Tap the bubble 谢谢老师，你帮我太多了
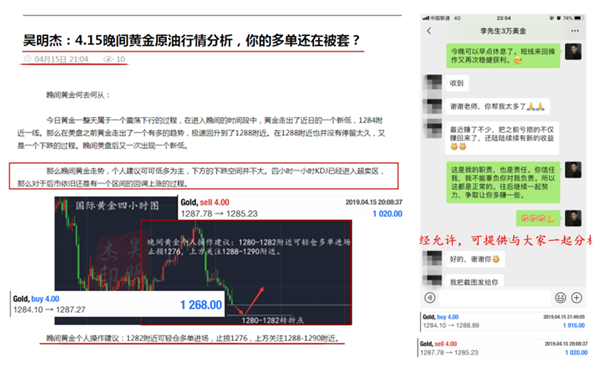600x368 pixels. click(497, 106)
